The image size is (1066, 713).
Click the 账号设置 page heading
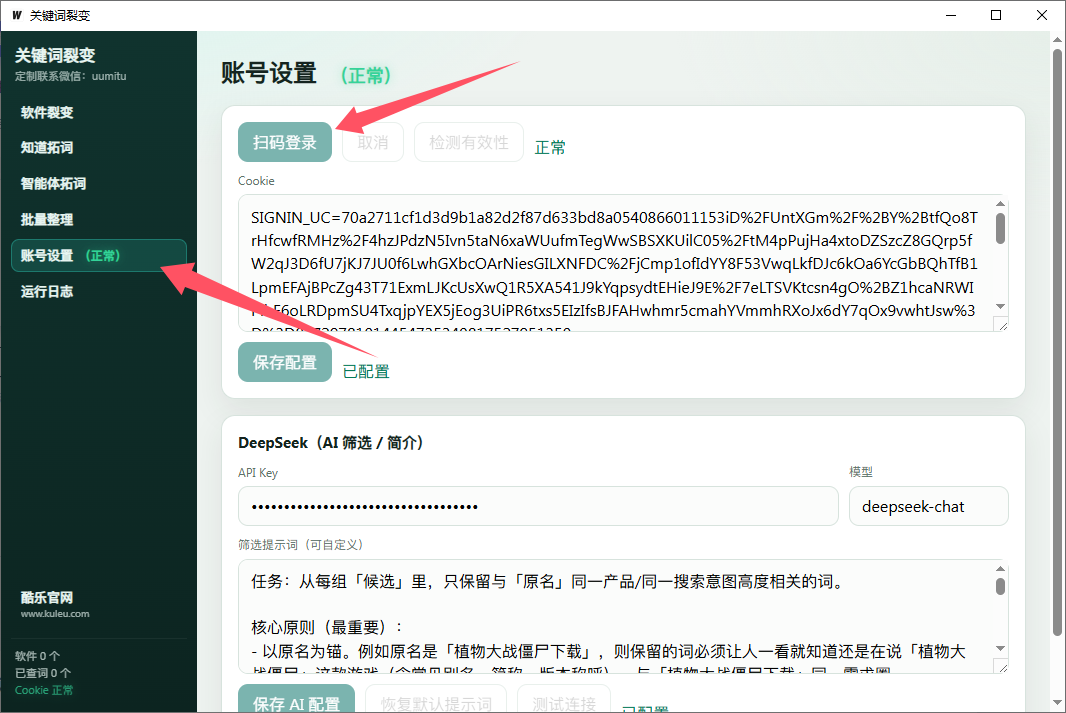[269, 73]
